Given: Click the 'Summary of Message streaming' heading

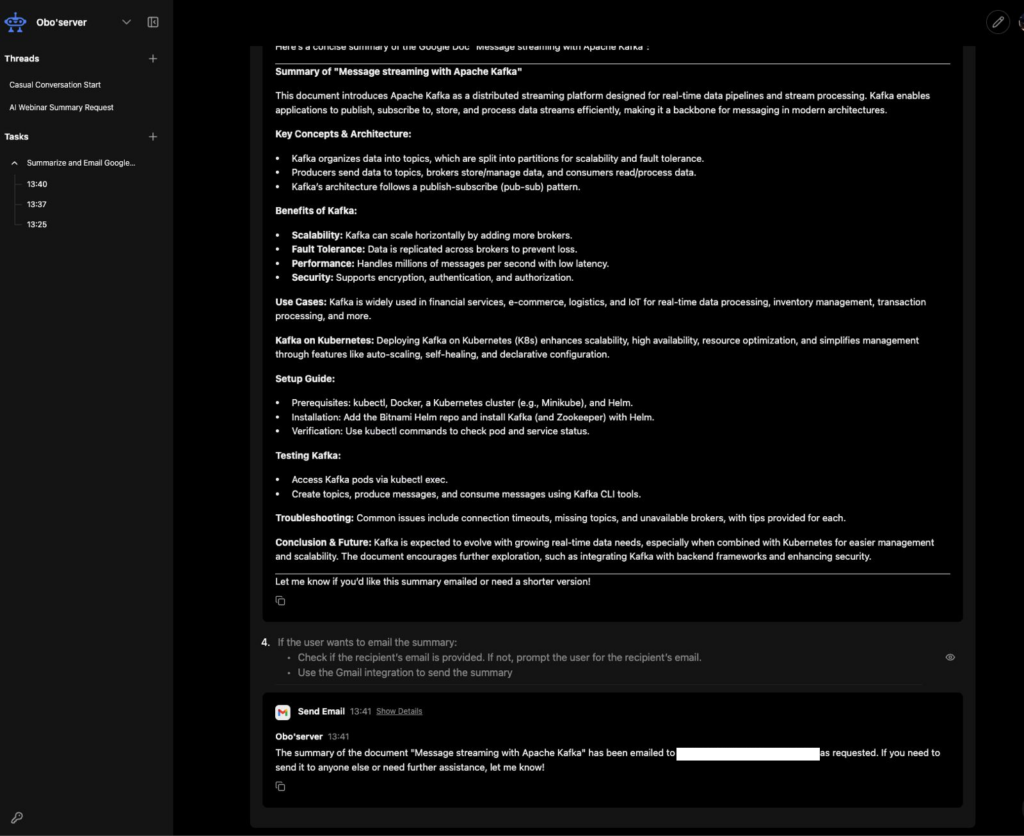Looking at the screenshot, I should coord(398,72).
